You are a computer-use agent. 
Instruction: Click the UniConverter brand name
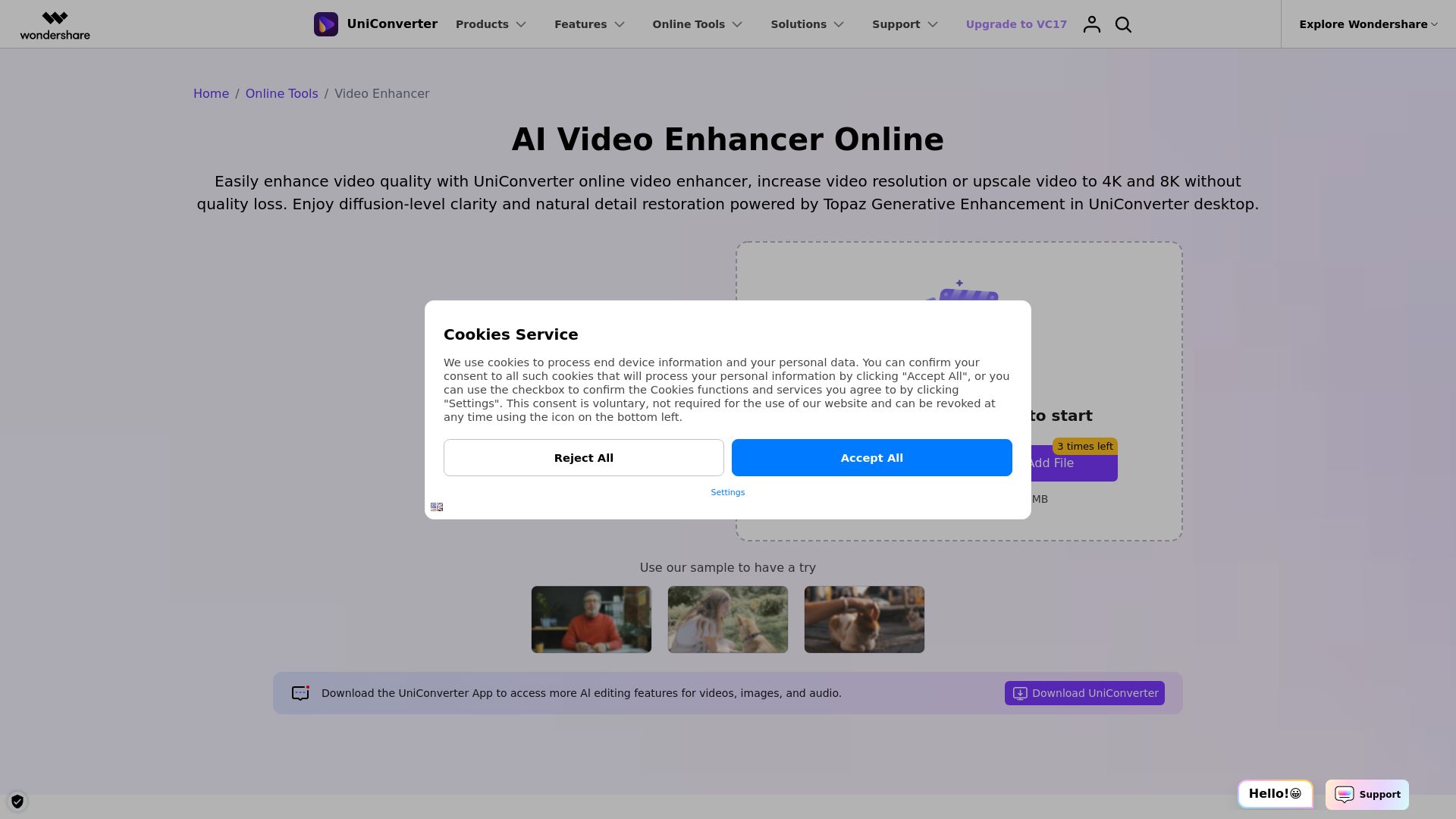[x=392, y=24]
